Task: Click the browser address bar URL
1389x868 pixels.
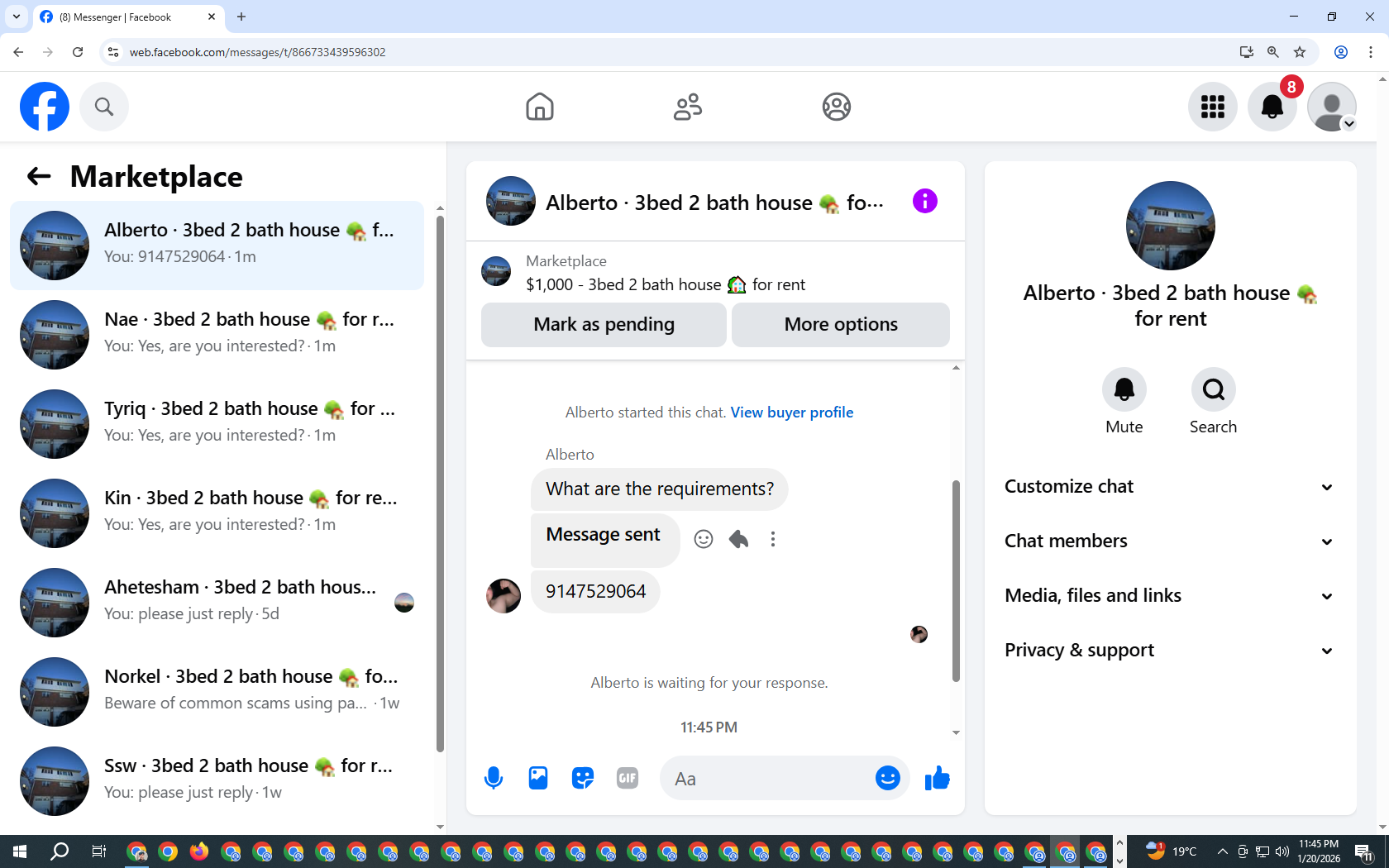Action: [257, 52]
